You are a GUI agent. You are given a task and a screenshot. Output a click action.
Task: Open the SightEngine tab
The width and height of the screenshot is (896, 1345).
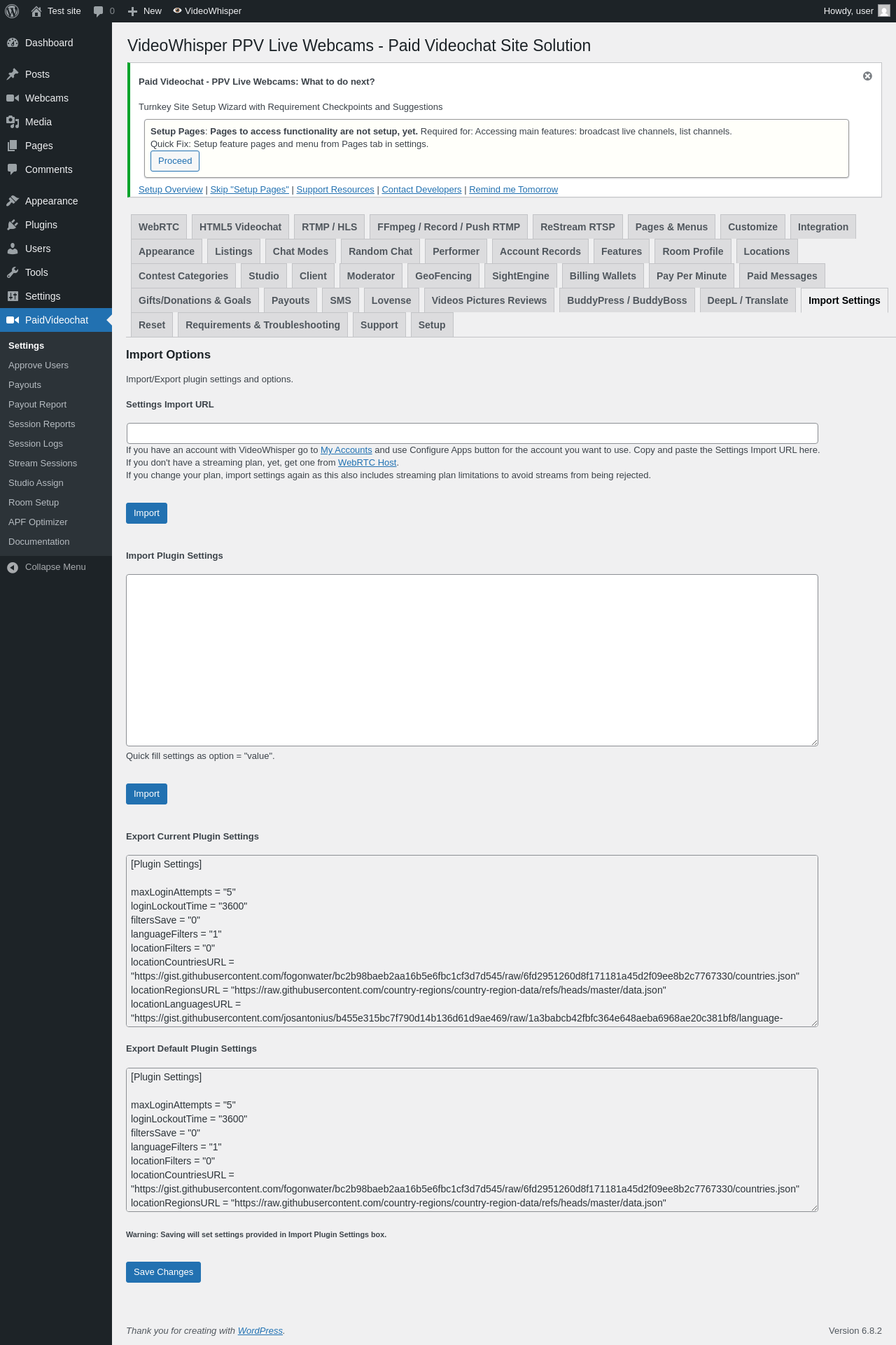pyautogui.click(x=521, y=276)
